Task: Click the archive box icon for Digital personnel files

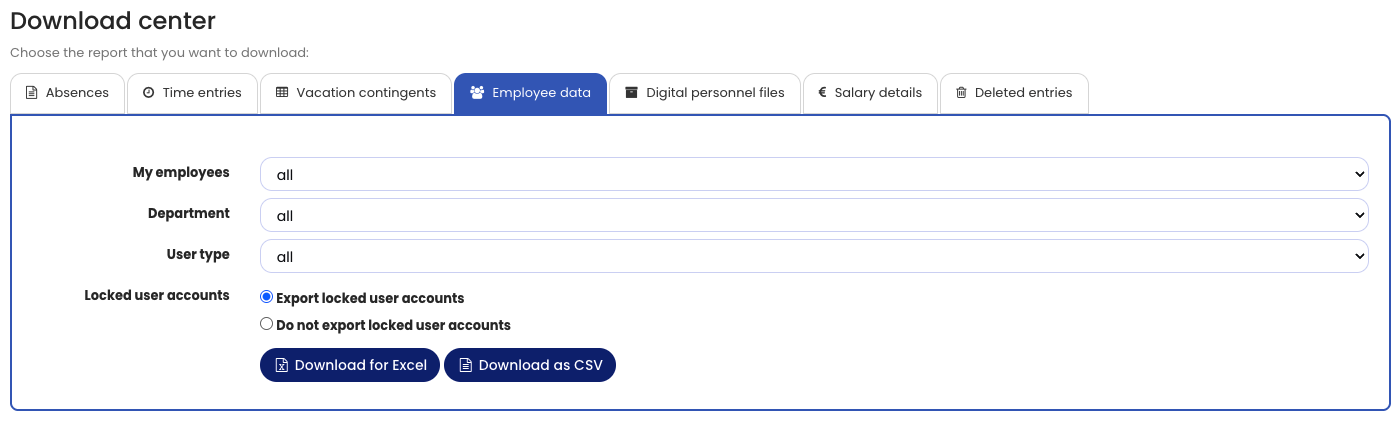Action: tap(631, 93)
